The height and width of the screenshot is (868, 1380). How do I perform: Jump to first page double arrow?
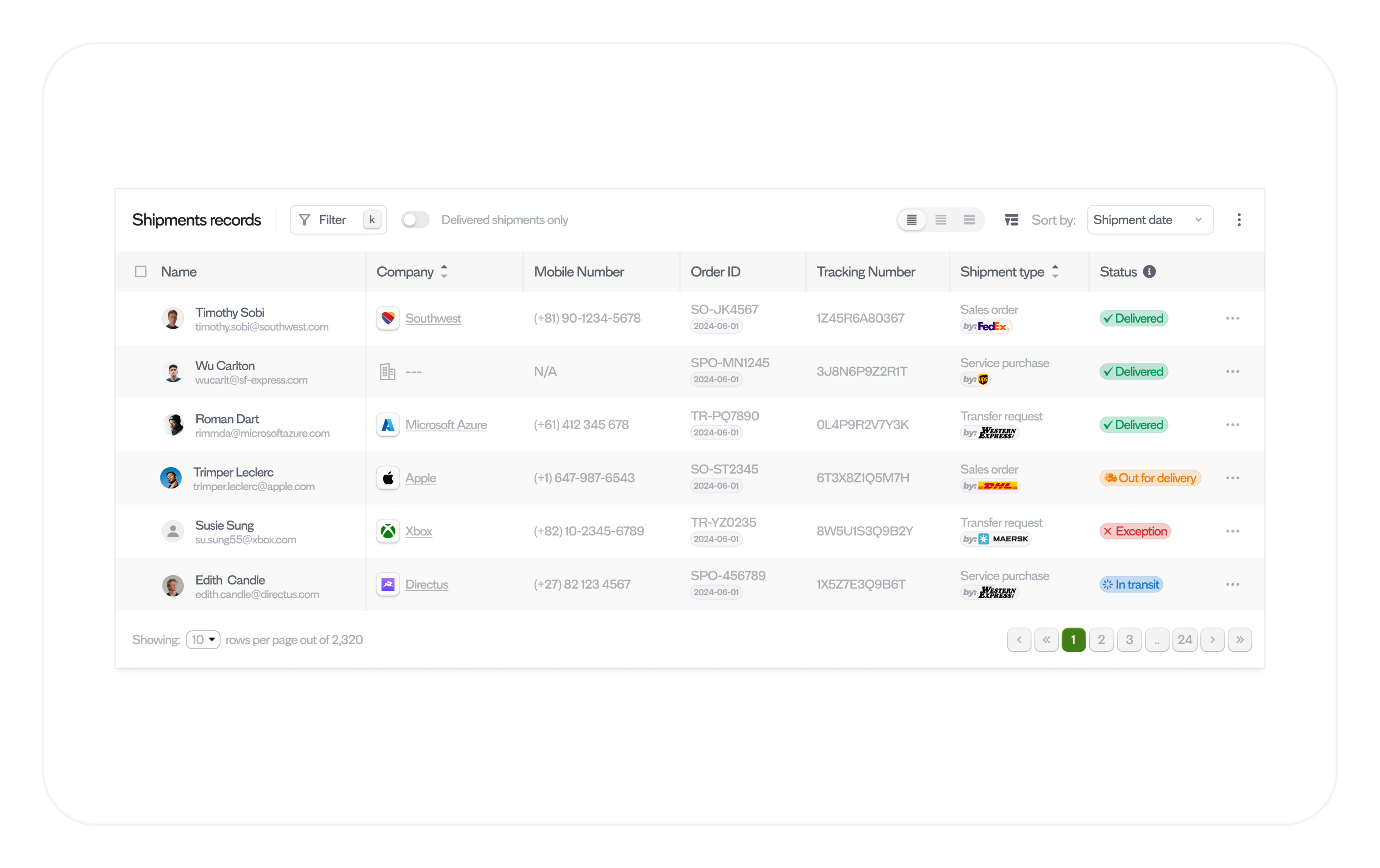tap(1047, 640)
